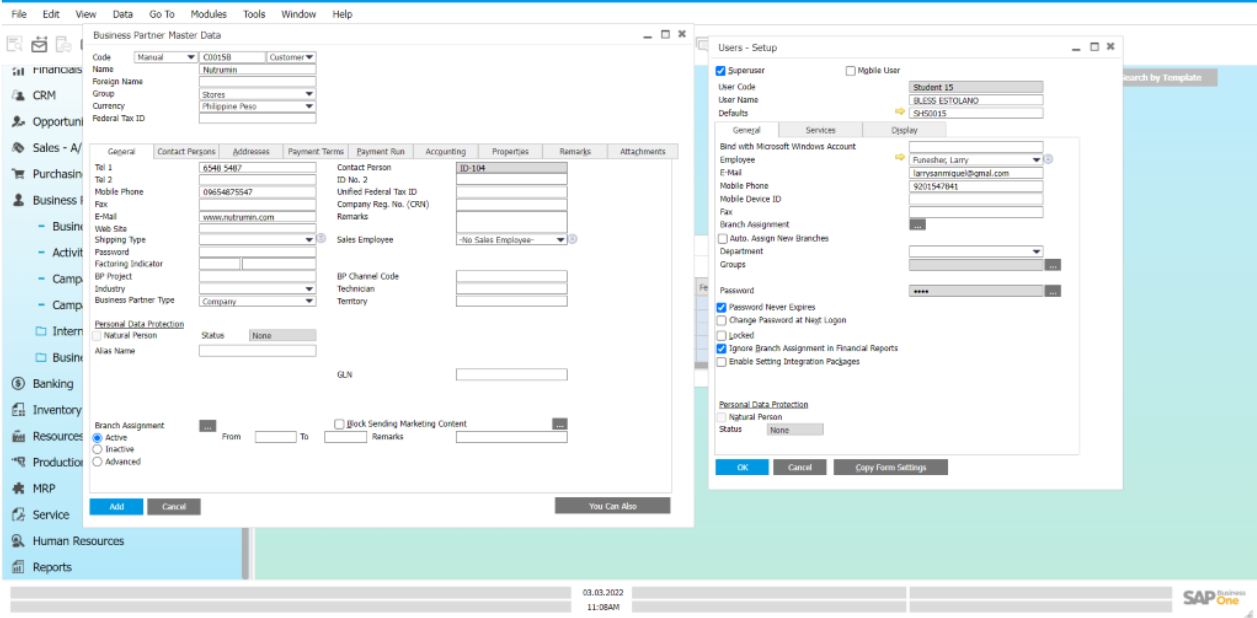The image size is (1257, 618).
Task: Switch to the Payment Terms tab
Action: [x=315, y=152]
